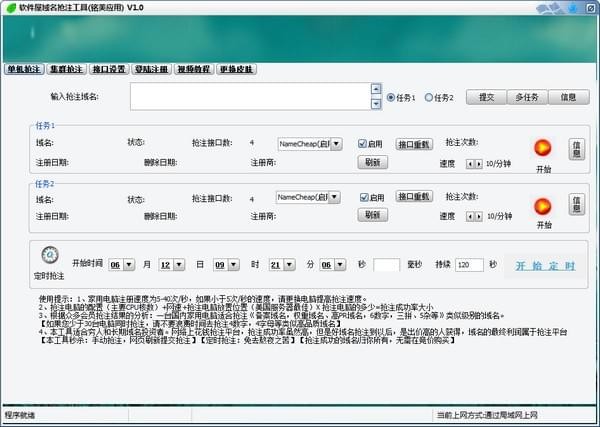Select the 任务2 radio button

pyautogui.click(x=430, y=98)
